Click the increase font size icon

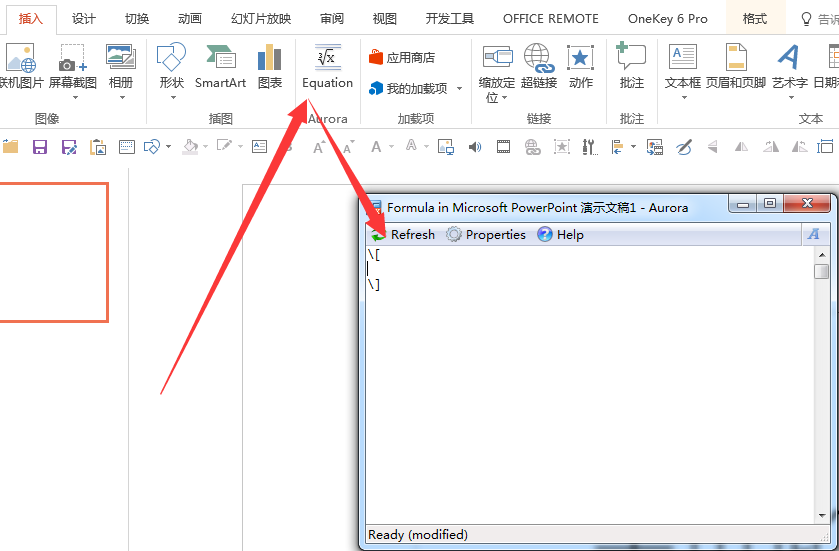pyautogui.click(x=319, y=147)
